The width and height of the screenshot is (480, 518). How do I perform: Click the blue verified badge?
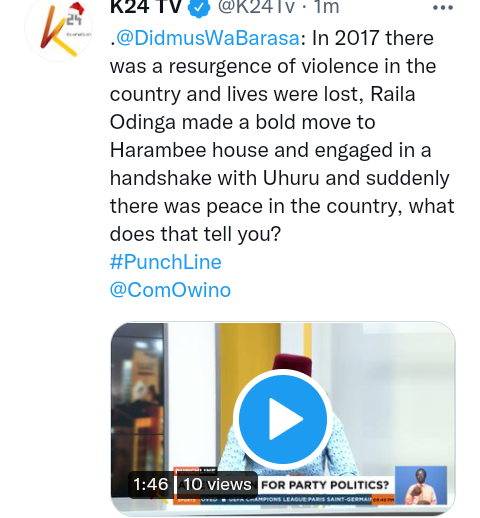(x=199, y=7)
